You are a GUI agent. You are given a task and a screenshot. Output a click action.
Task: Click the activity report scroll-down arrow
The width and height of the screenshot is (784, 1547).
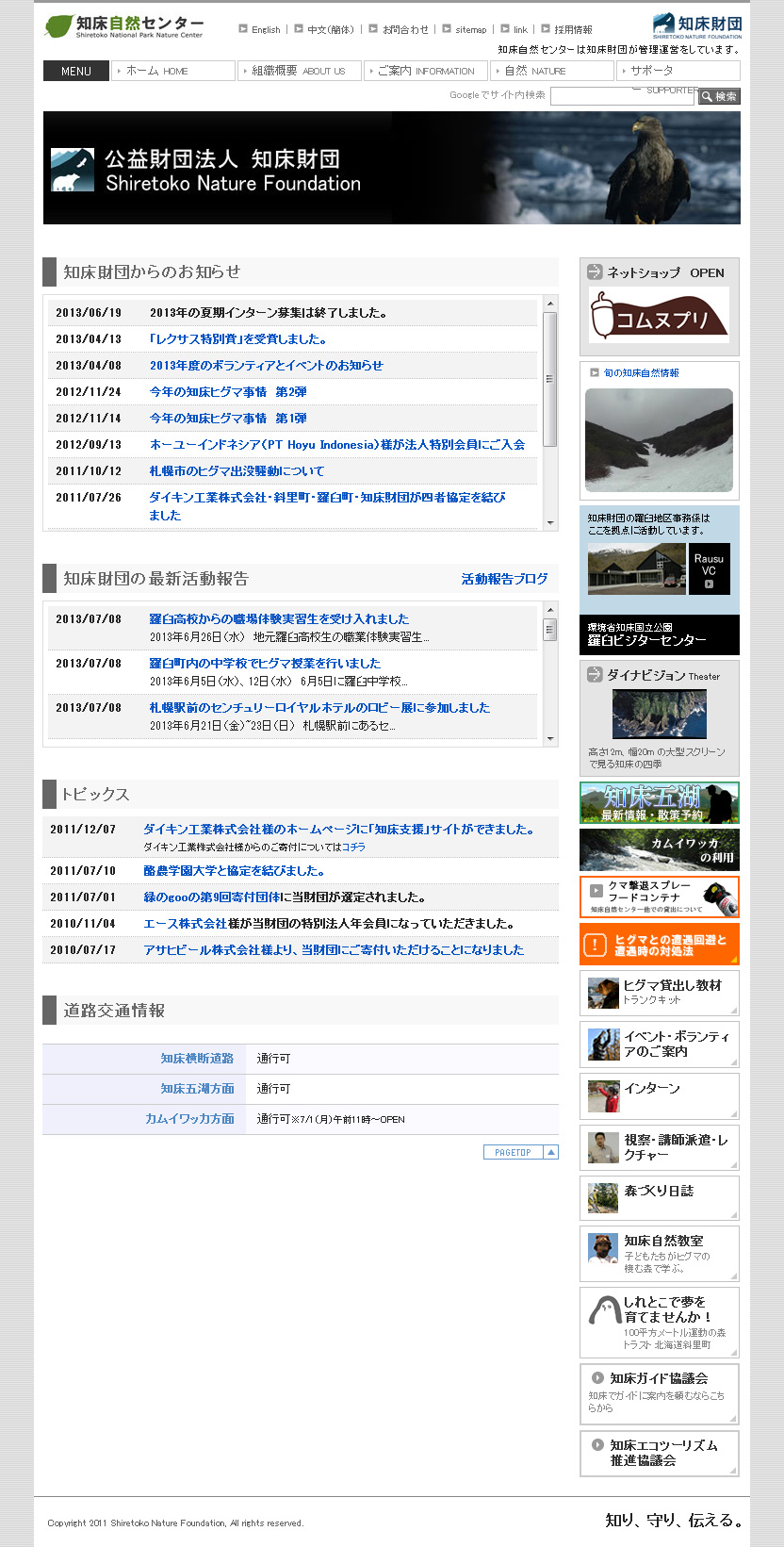(x=550, y=739)
